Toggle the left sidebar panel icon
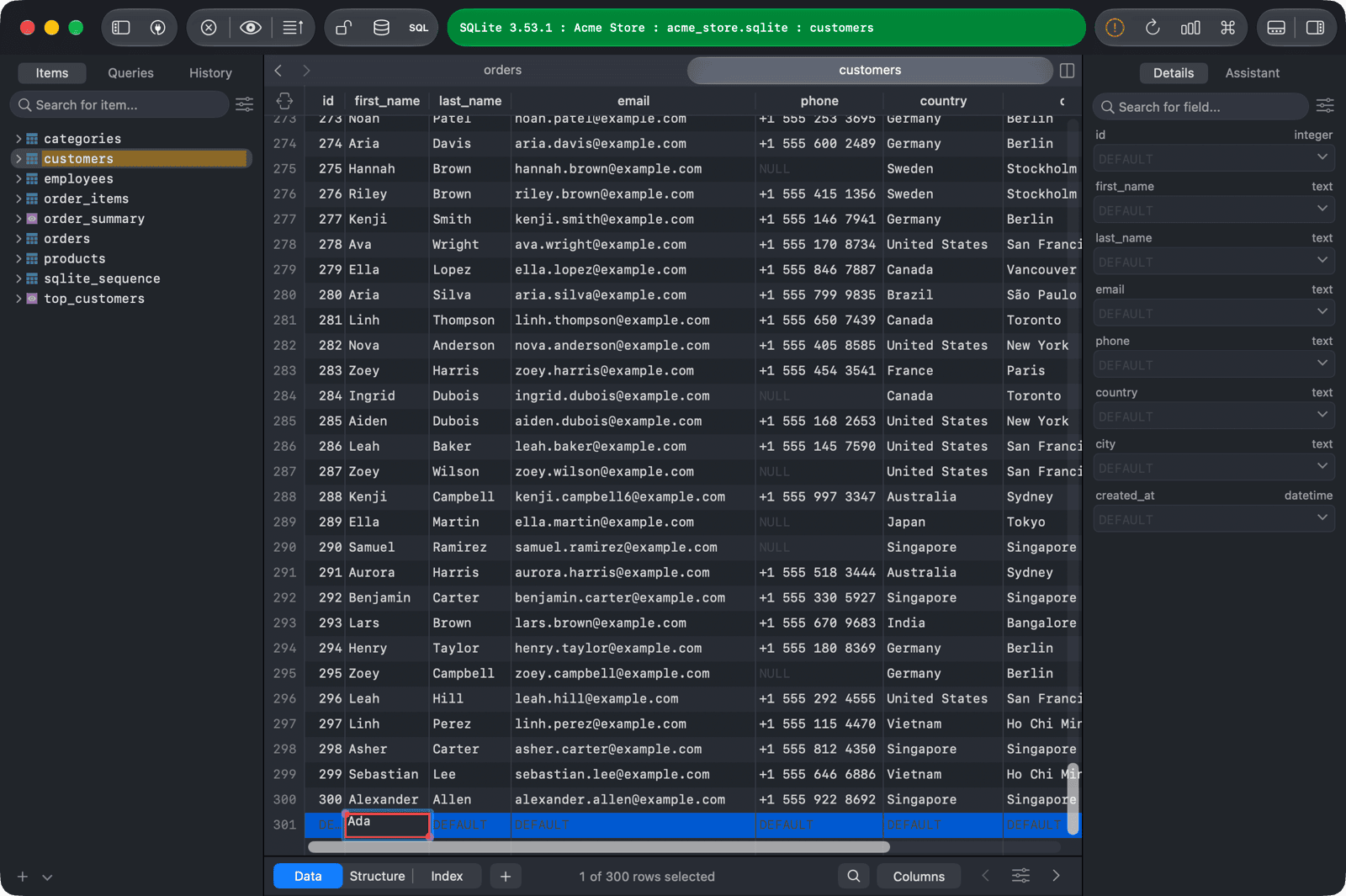The height and width of the screenshot is (896, 1346). click(121, 28)
